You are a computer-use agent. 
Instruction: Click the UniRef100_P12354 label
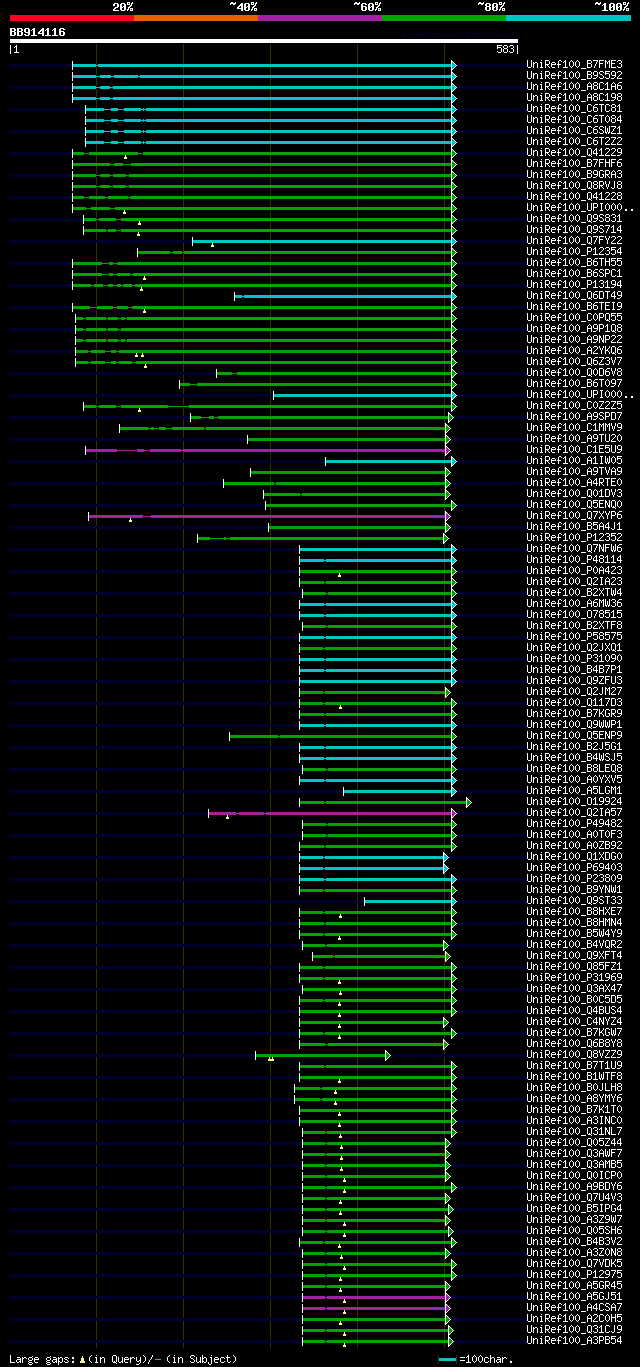(574, 252)
